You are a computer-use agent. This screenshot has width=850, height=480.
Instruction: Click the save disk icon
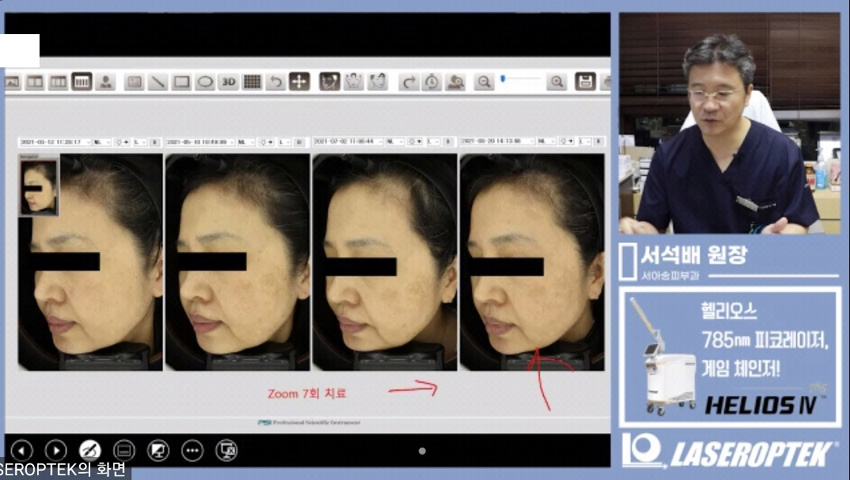point(585,82)
